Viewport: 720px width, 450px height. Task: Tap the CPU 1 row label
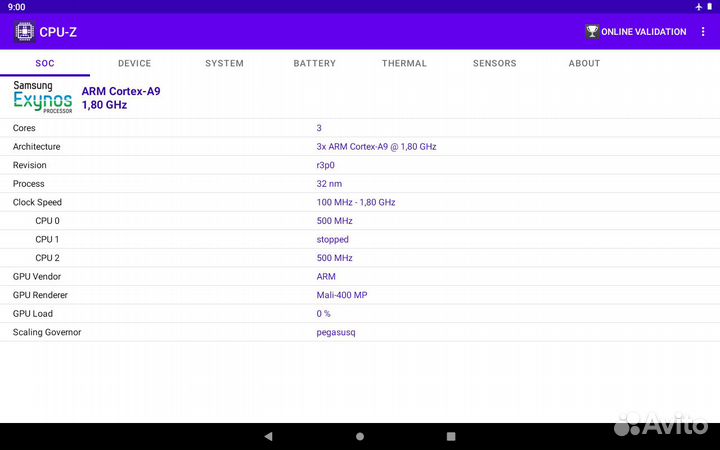(47, 239)
